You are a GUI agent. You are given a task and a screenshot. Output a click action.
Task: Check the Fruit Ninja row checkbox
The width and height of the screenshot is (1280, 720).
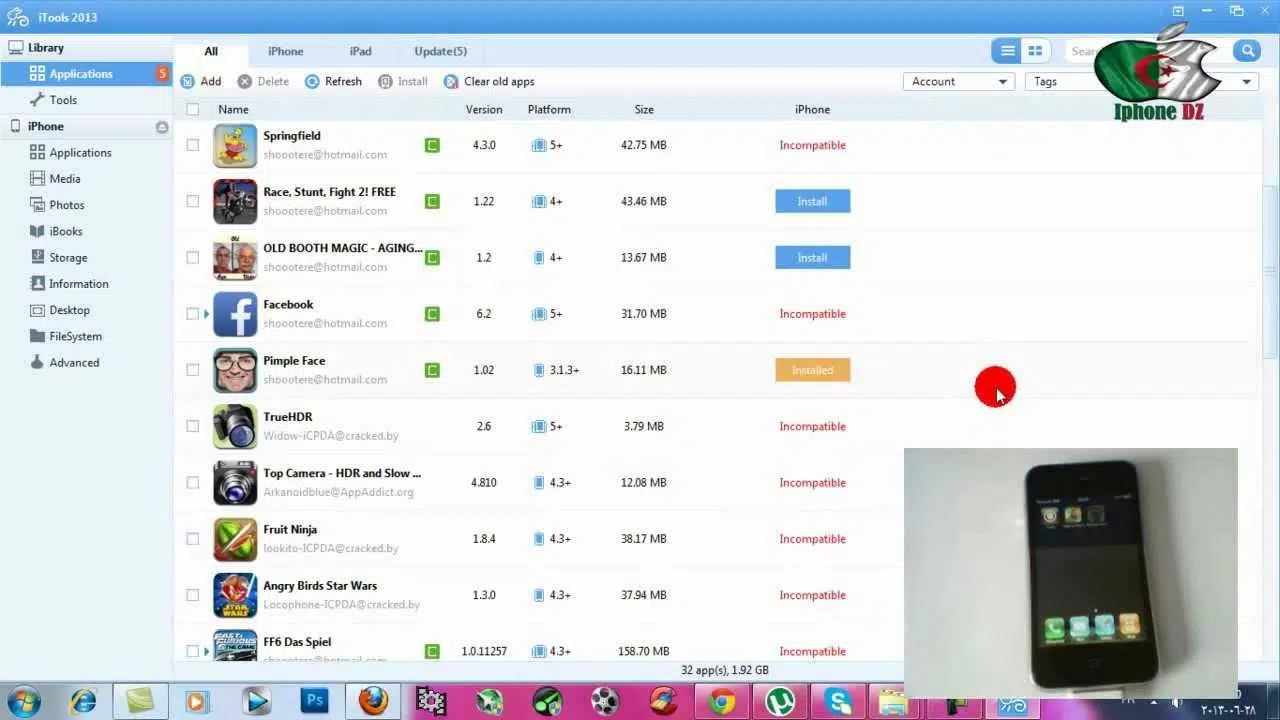coord(193,539)
